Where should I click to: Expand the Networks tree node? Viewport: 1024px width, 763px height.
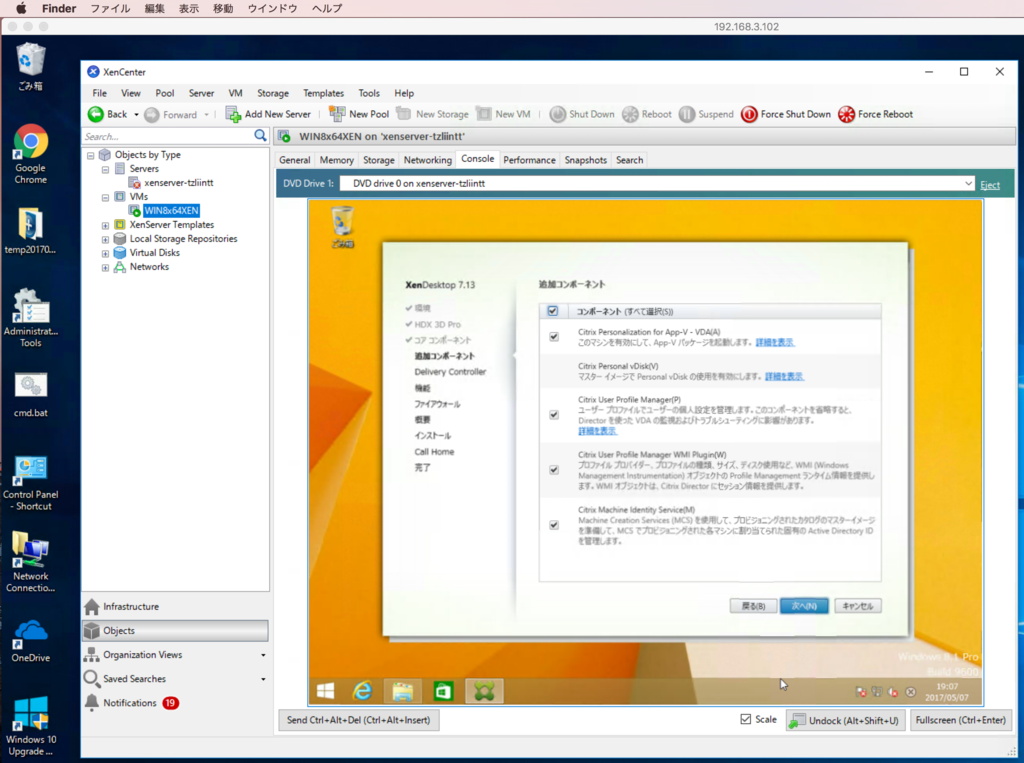(105, 268)
